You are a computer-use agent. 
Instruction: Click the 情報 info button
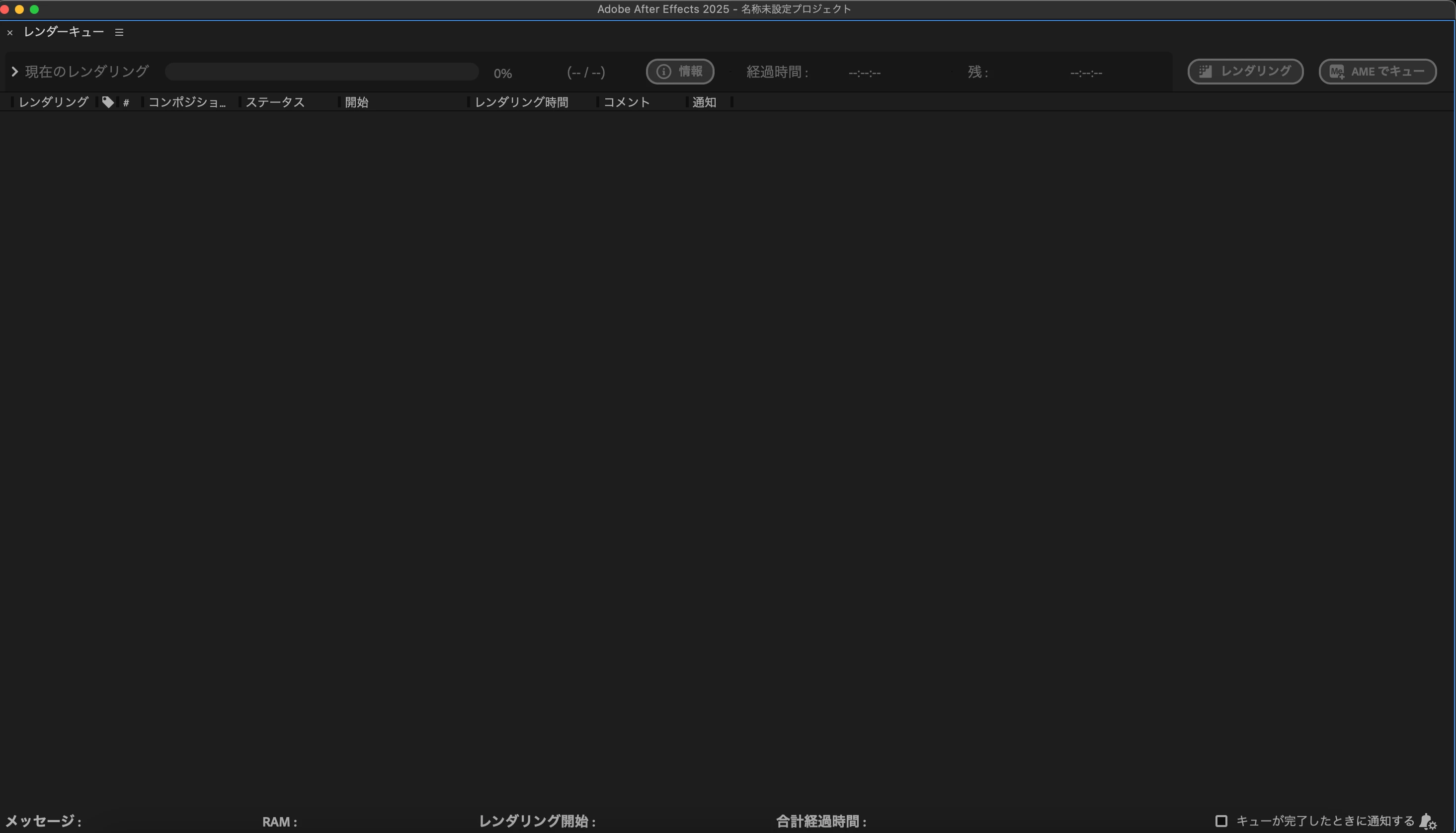(x=680, y=72)
